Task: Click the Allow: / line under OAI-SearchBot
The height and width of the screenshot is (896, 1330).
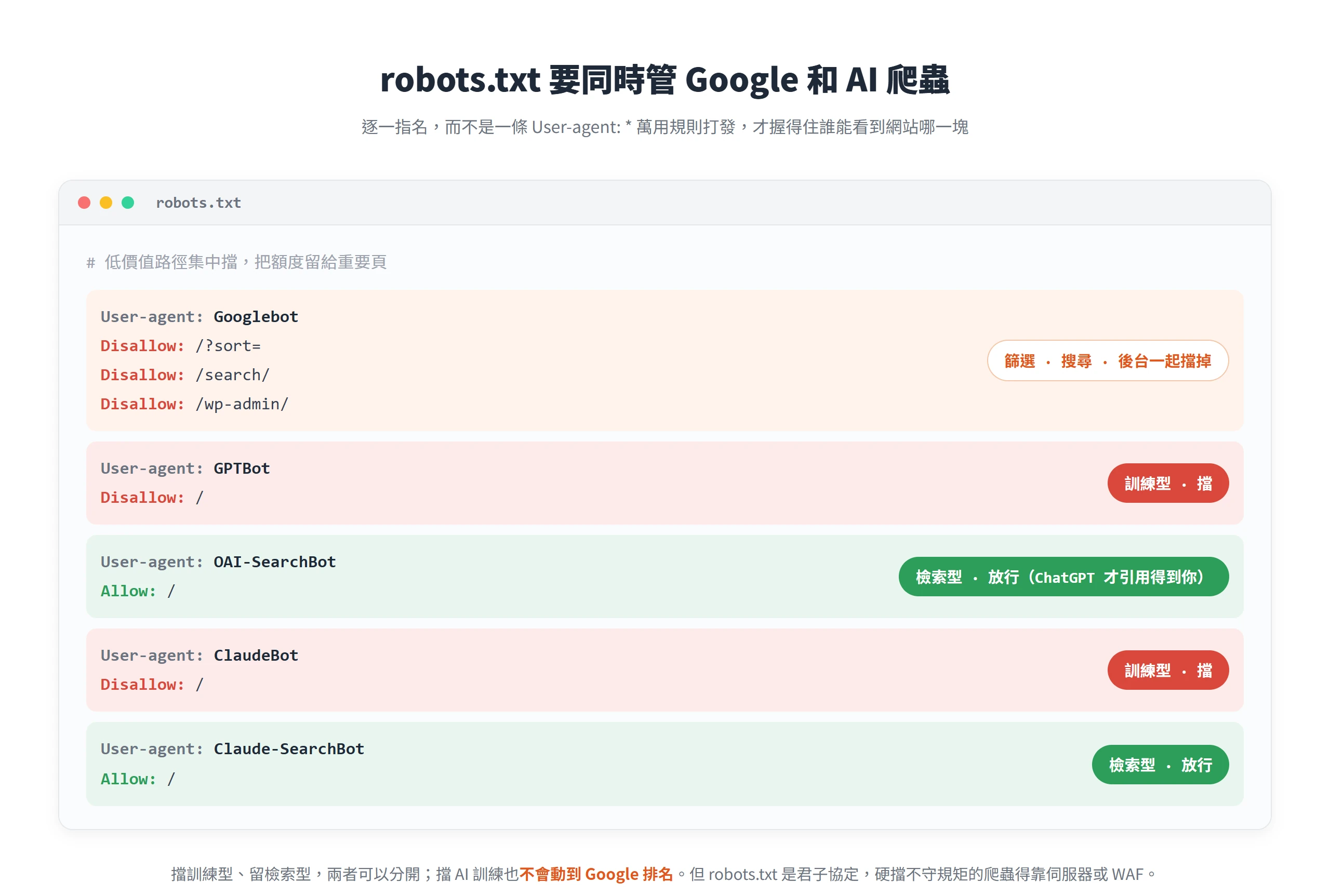Action: [138, 592]
